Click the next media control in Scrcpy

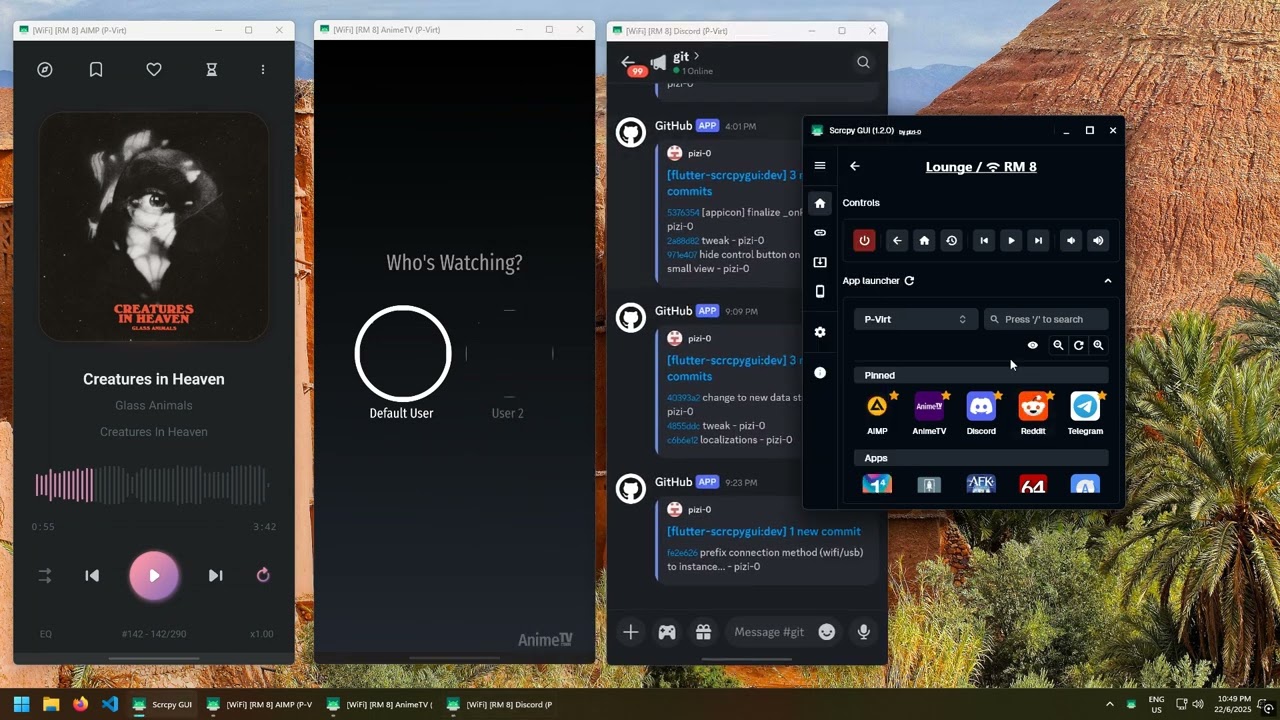1038,240
